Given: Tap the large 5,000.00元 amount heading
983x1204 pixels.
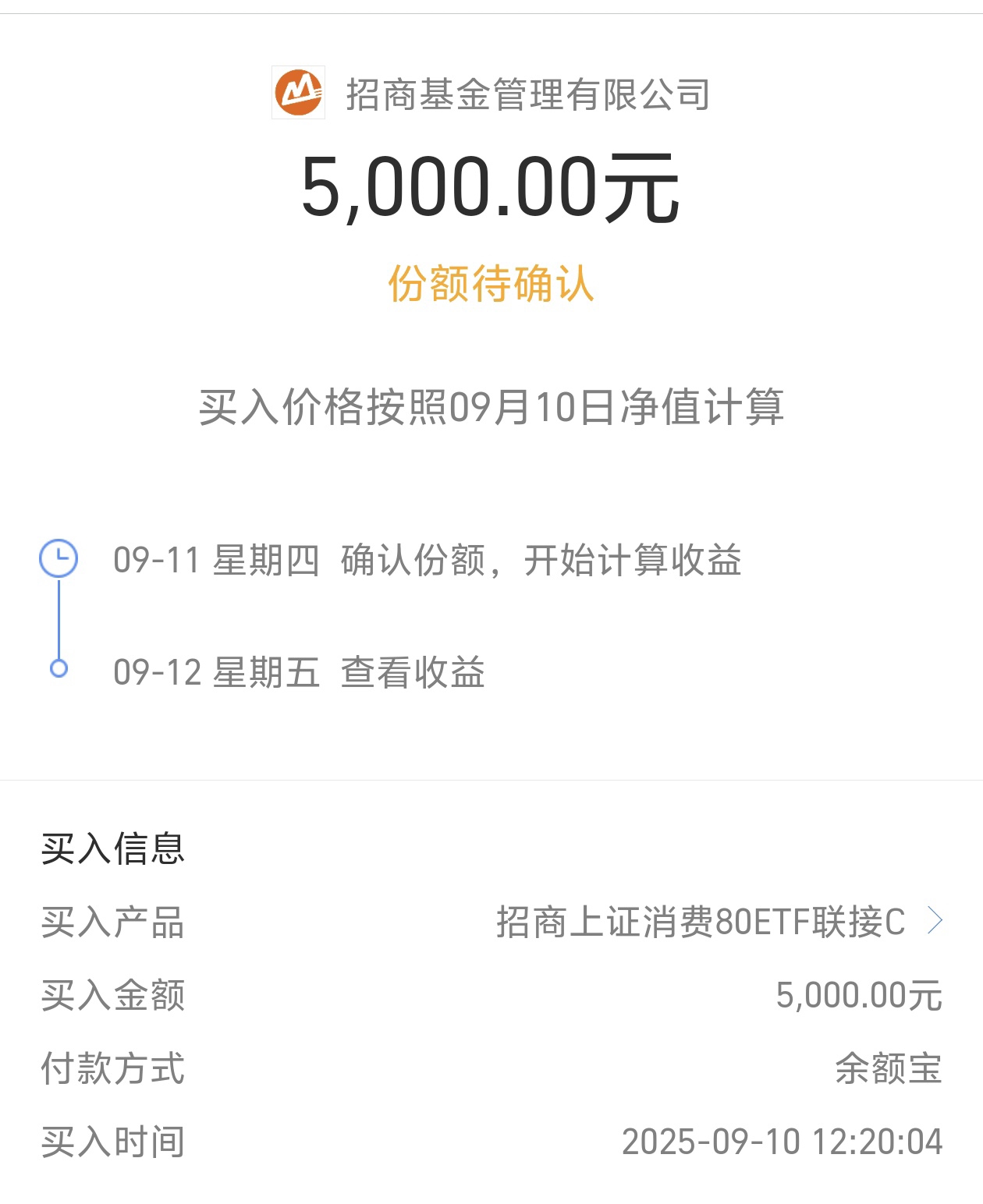Looking at the screenshot, I should [x=491, y=188].
